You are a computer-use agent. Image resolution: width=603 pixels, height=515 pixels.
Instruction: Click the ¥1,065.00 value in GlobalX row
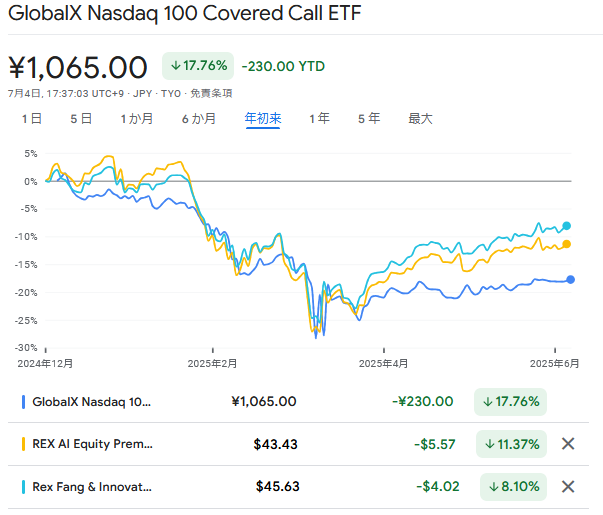click(264, 402)
